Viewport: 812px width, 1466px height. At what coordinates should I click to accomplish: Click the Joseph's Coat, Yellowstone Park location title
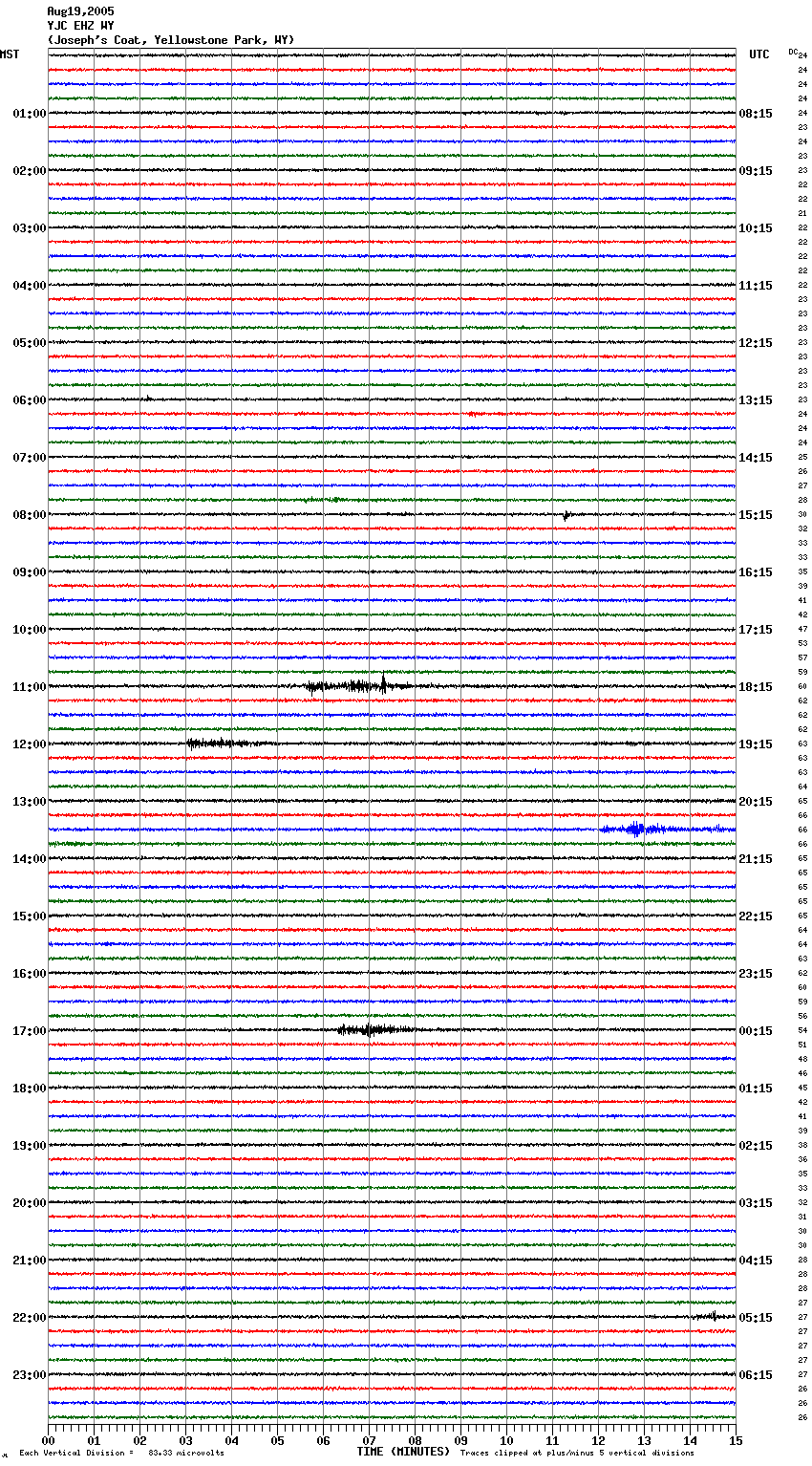(171, 40)
